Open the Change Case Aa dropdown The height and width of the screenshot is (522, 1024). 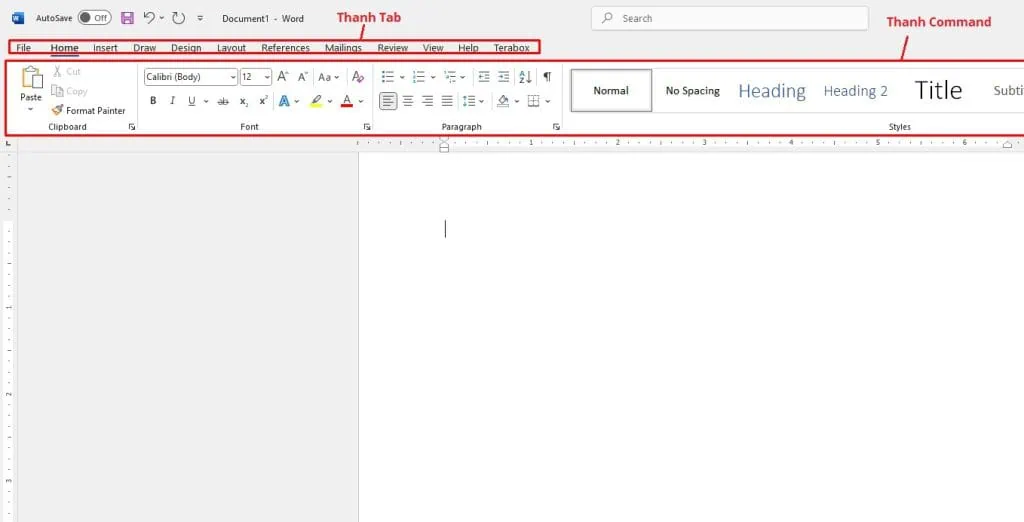coord(328,77)
